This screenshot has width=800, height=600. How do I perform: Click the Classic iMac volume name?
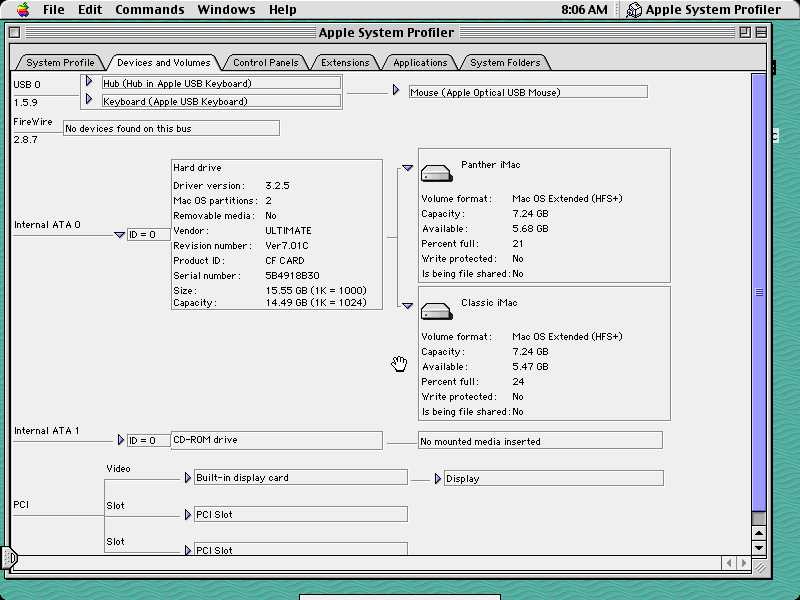pyautogui.click(x=489, y=303)
